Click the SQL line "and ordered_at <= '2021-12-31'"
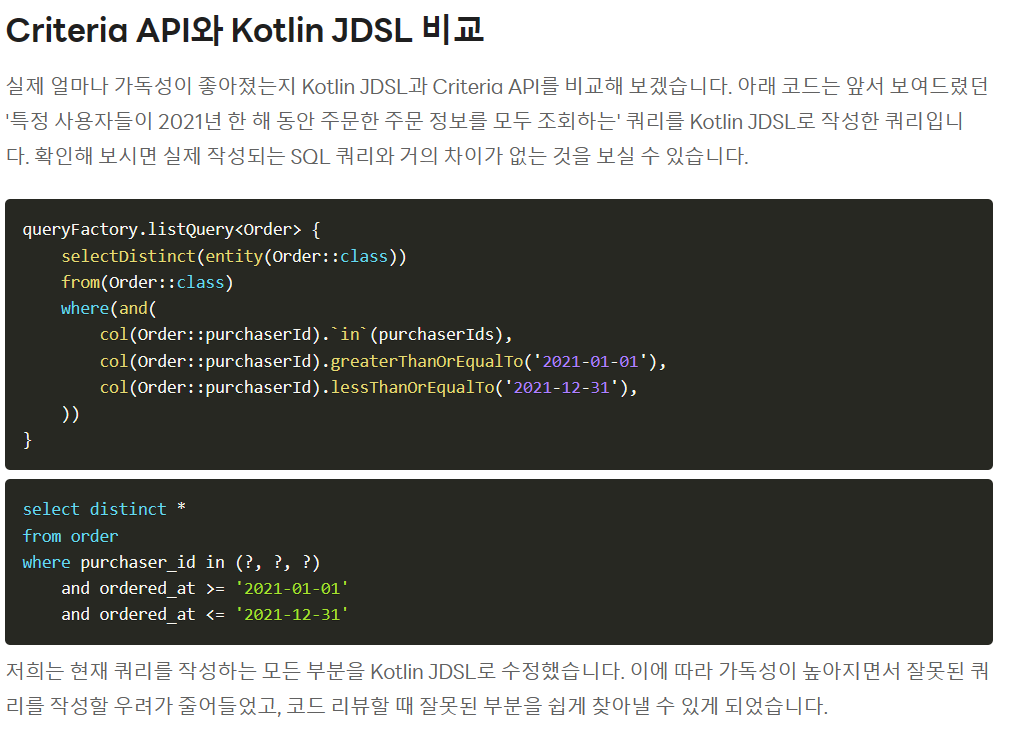The width and height of the screenshot is (1011, 729). click(x=204, y=615)
